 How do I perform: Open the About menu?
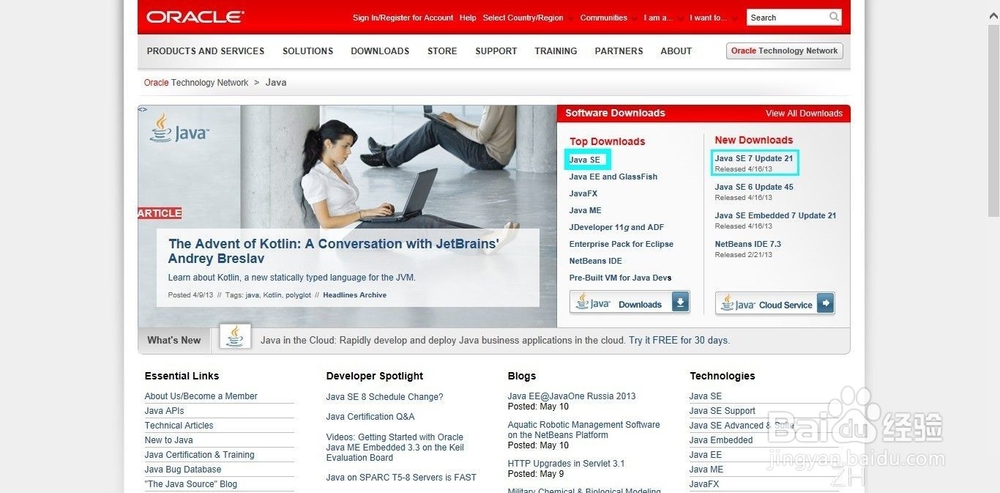click(x=676, y=51)
